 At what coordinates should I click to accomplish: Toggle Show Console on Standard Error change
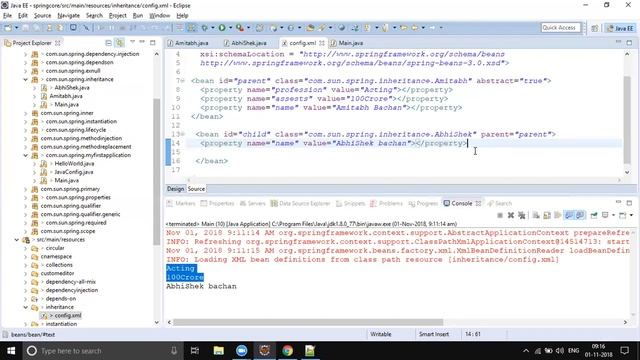pos(580,215)
